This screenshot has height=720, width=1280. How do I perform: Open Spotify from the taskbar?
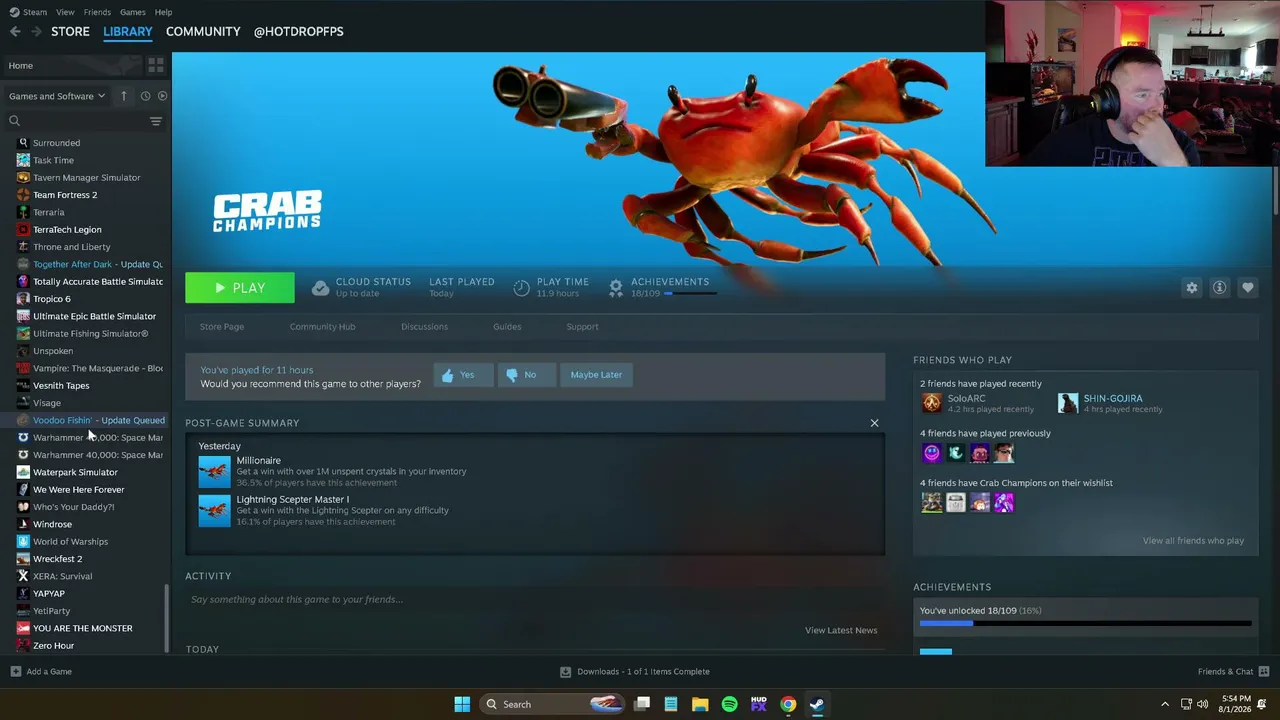[x=729, y=704]
